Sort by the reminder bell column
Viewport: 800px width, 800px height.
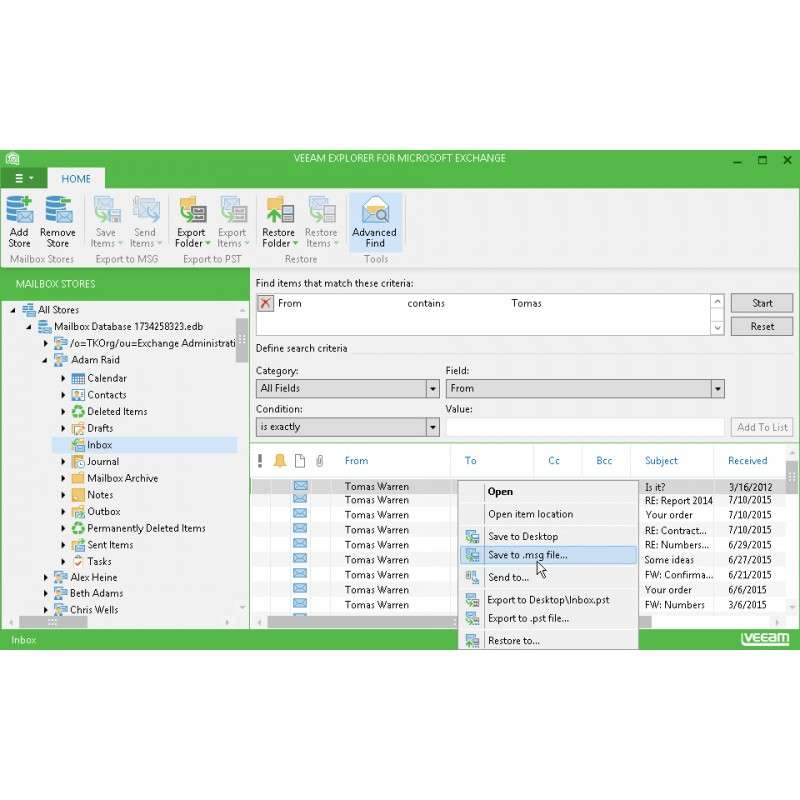coord(280,461)
